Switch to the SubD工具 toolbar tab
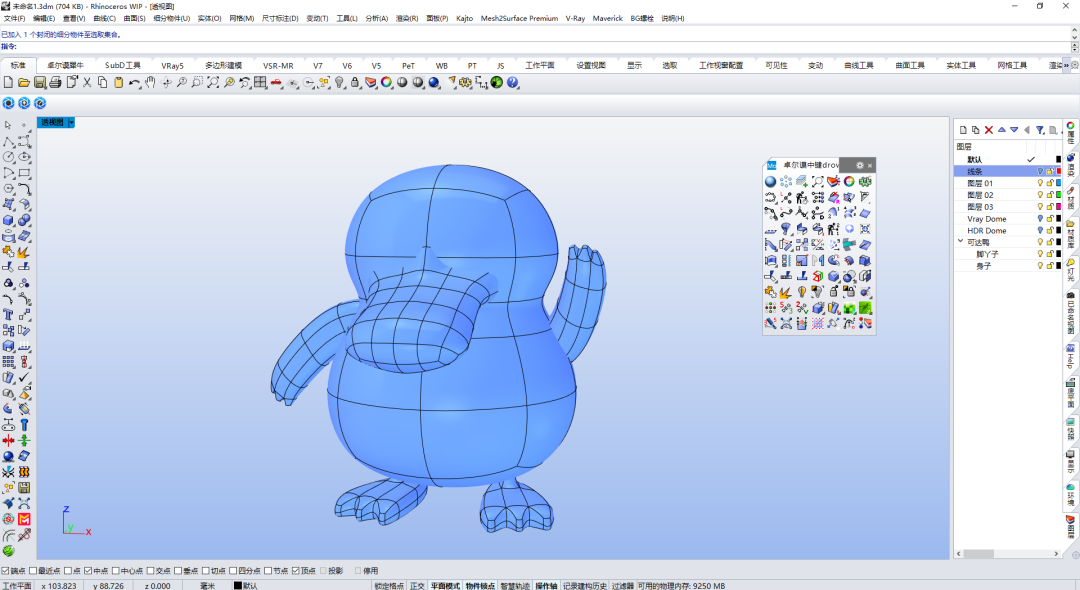The image size is (1080, 590). [x=123, y=65]
